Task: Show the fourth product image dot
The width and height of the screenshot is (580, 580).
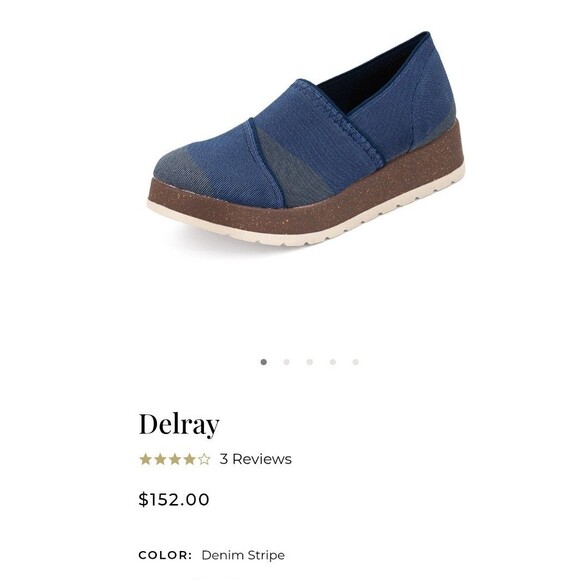Action: coord(333,362)
